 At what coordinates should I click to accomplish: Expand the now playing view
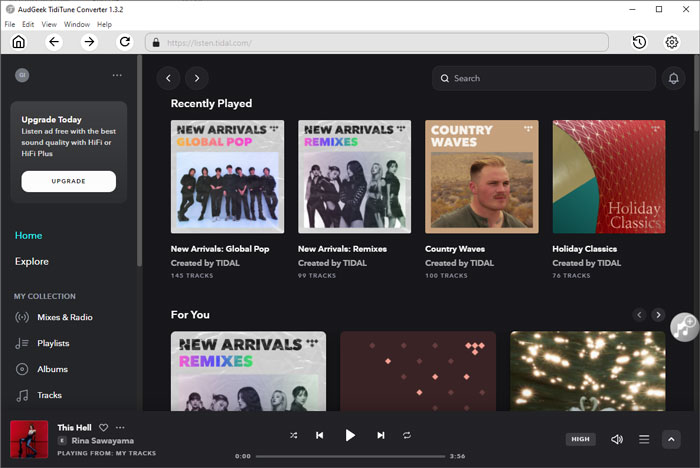[671, 439]
